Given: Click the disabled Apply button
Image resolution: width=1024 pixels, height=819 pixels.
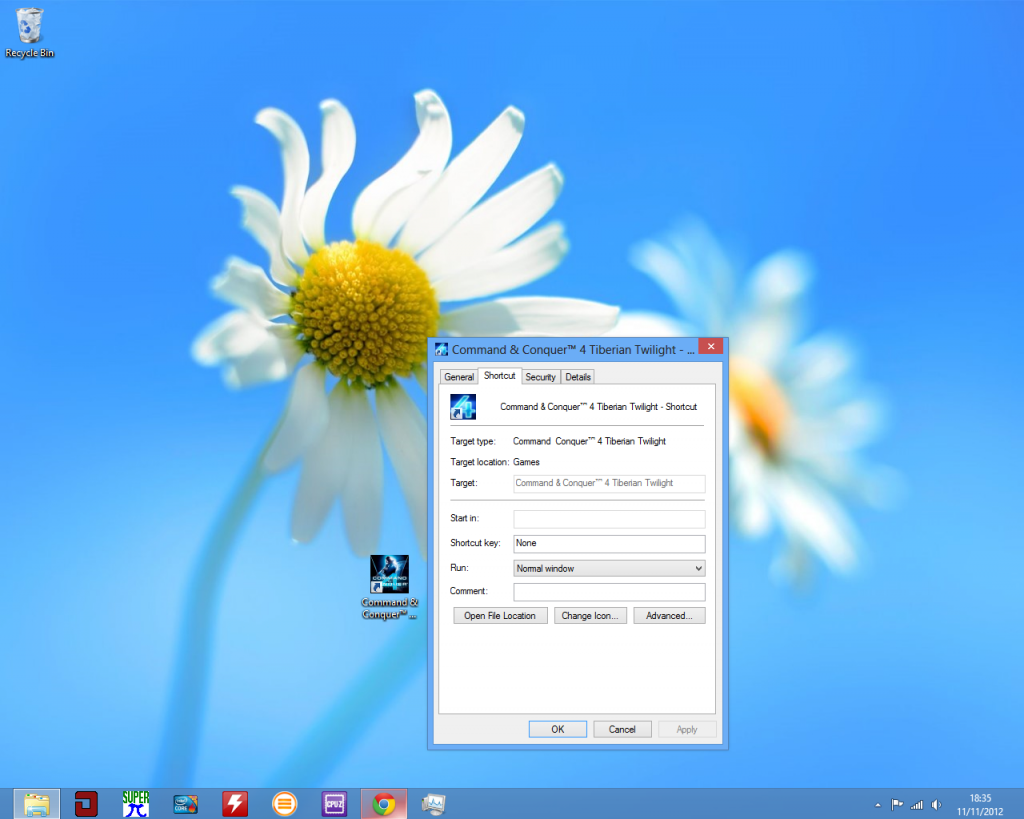Looking at the screenshot, I should [687, 730].
